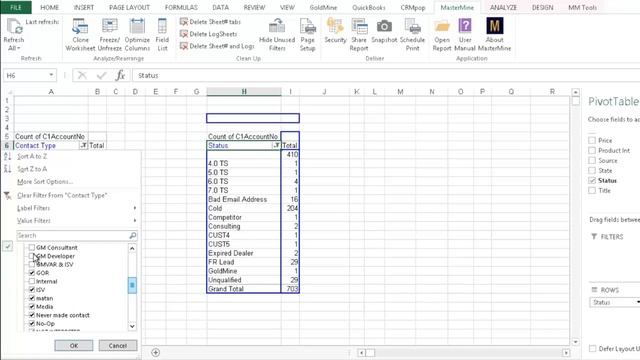Viewport: 640px width, 360px height.
Task: Enable the Price field checkbox
Action: coord(592,140)
